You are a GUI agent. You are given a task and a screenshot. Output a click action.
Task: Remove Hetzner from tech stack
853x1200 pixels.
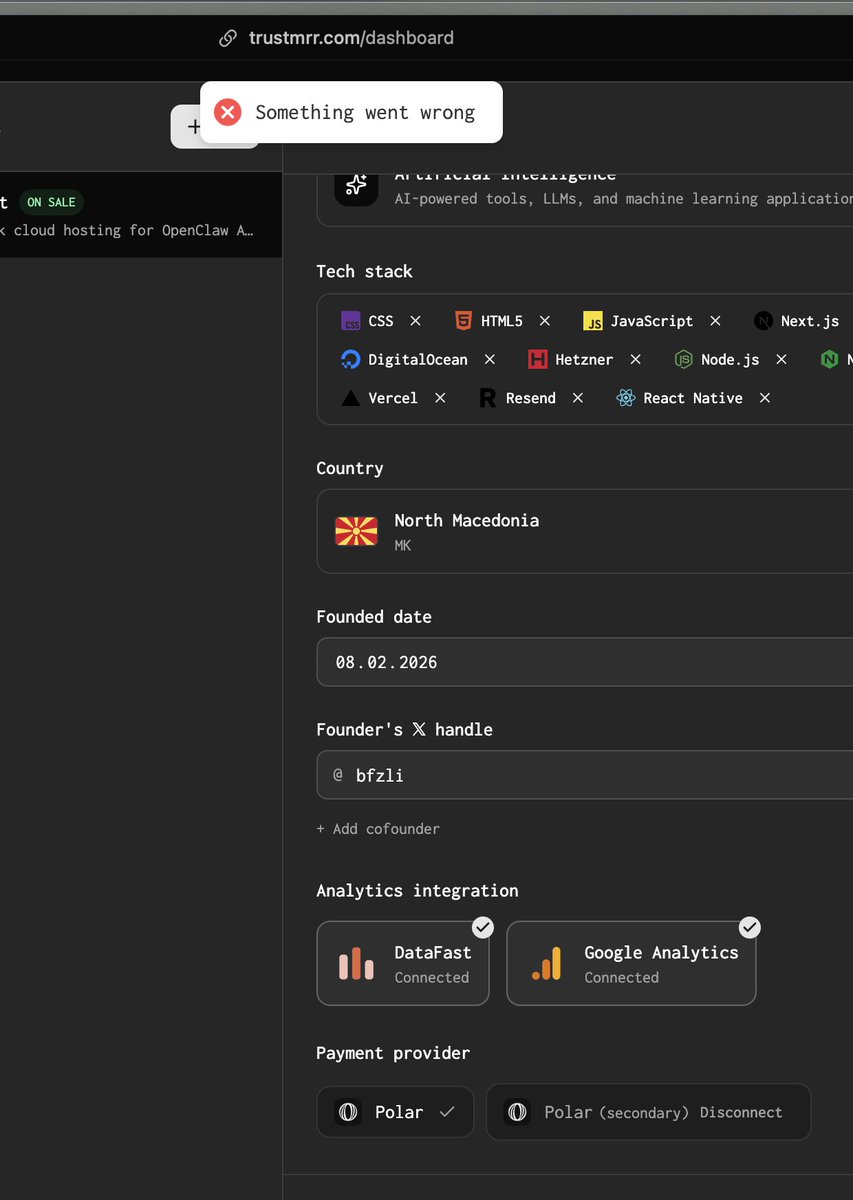[x=635, y=359]
